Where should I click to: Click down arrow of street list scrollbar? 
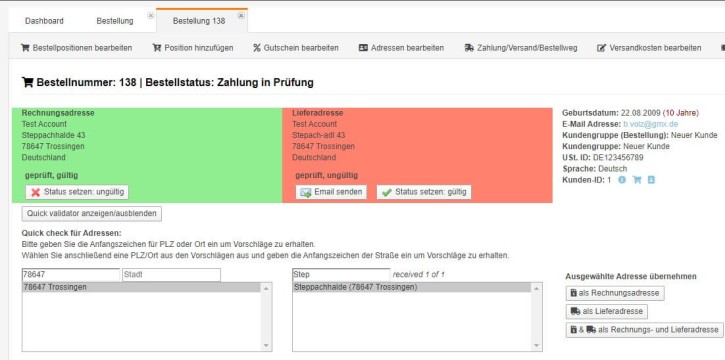tap(536, 345)
